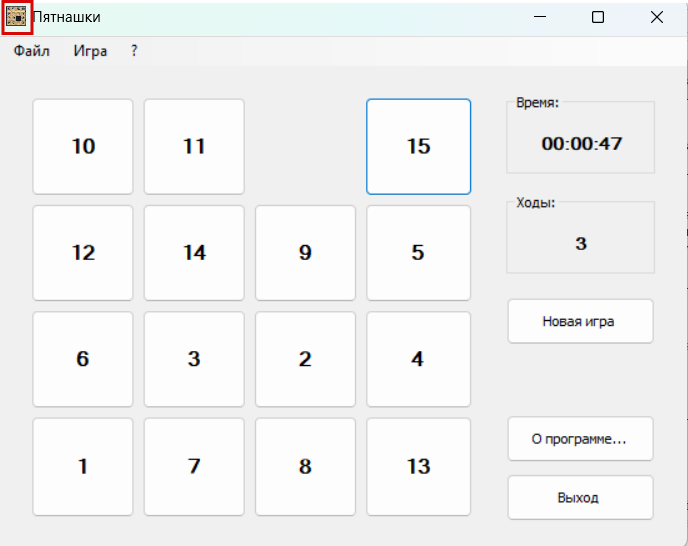Image resolution: width=688 pixels, height=546 pixels.
Task: Maximize the Пятнашки window
Action: [x=598, y=18]
